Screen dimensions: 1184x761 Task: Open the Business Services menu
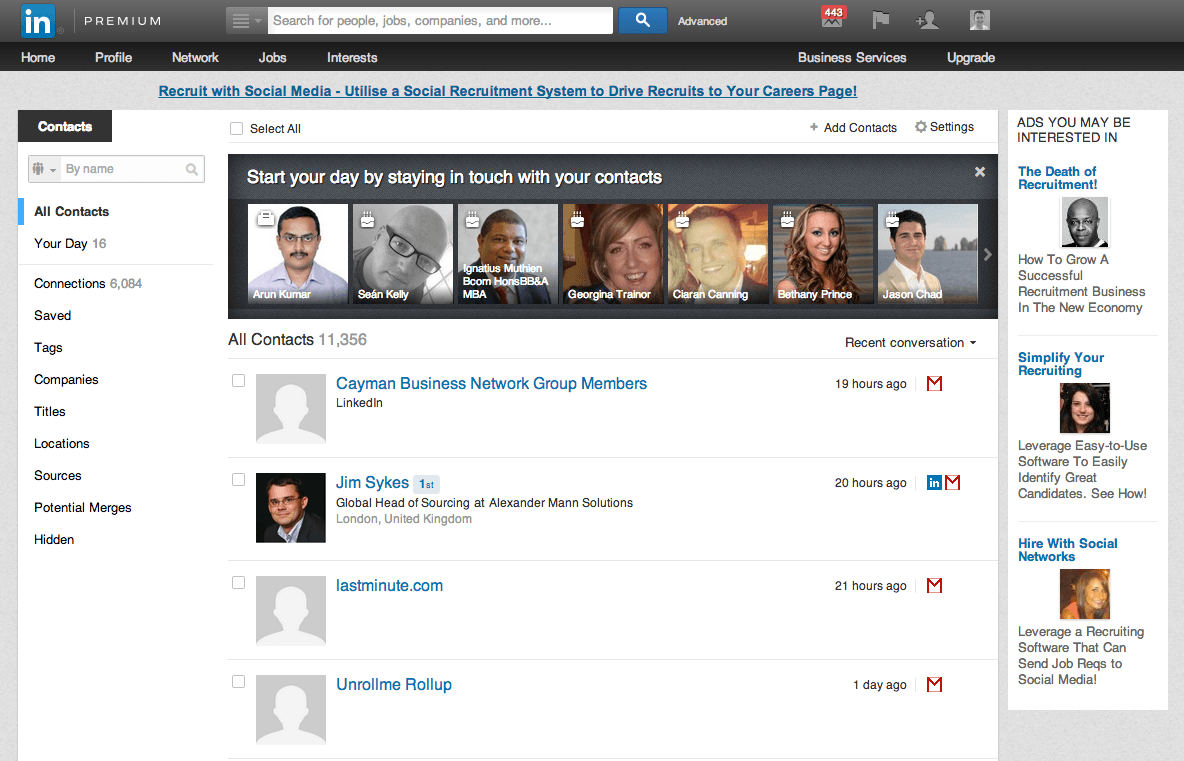[852, 57]
